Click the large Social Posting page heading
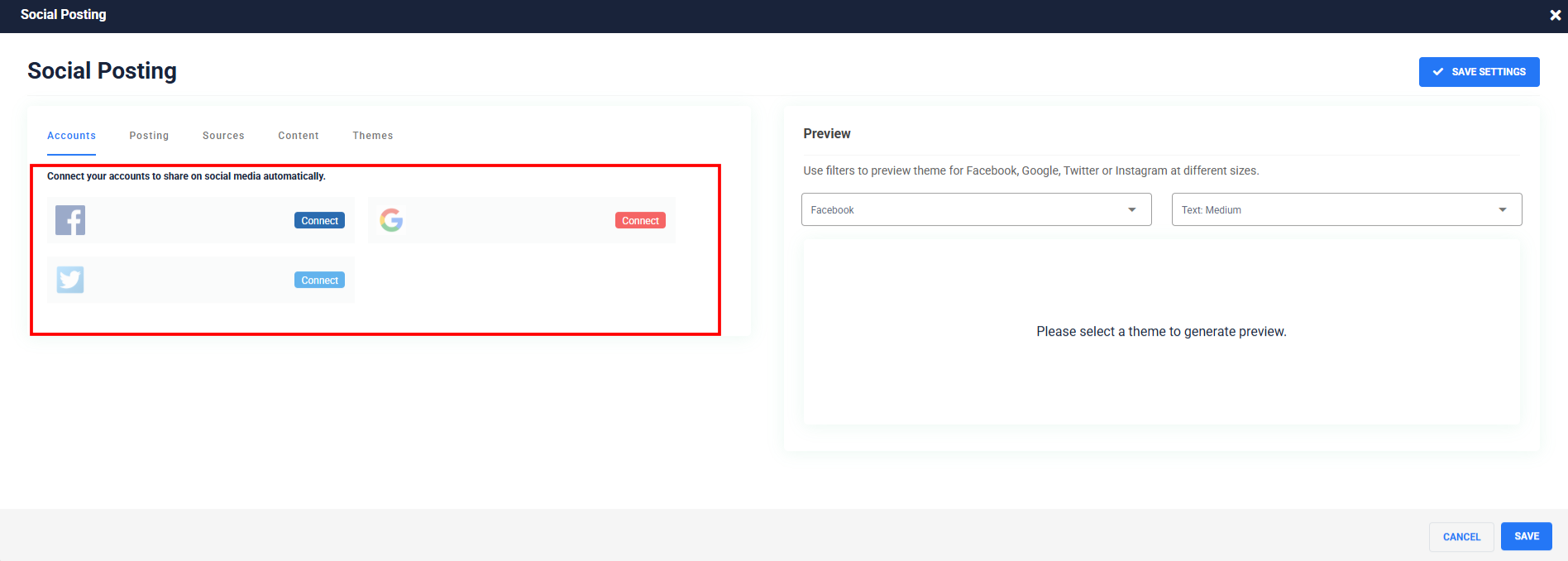The height and width of the screenshot is (561, 1568). (102, 71)
